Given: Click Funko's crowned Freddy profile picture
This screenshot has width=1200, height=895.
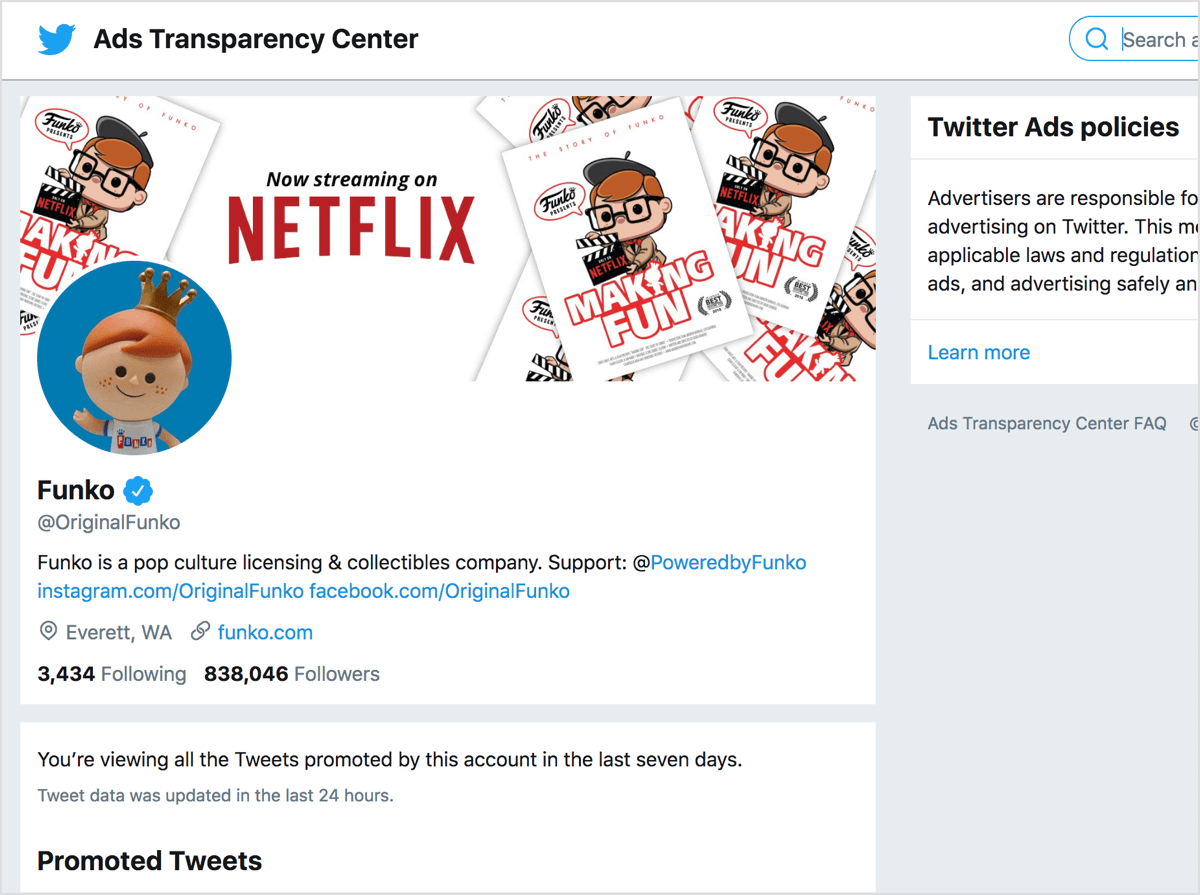Looking at the screenshot, I should [x=134, y=357].
